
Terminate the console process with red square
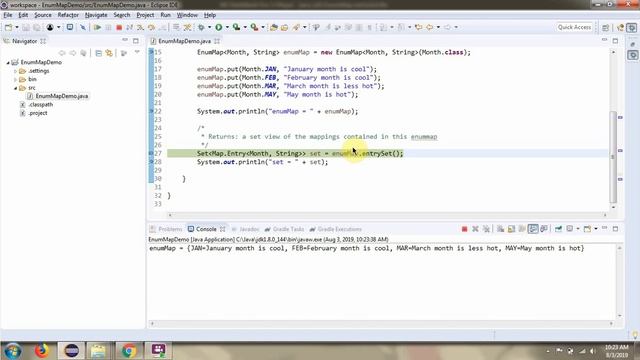coord(464,229)
